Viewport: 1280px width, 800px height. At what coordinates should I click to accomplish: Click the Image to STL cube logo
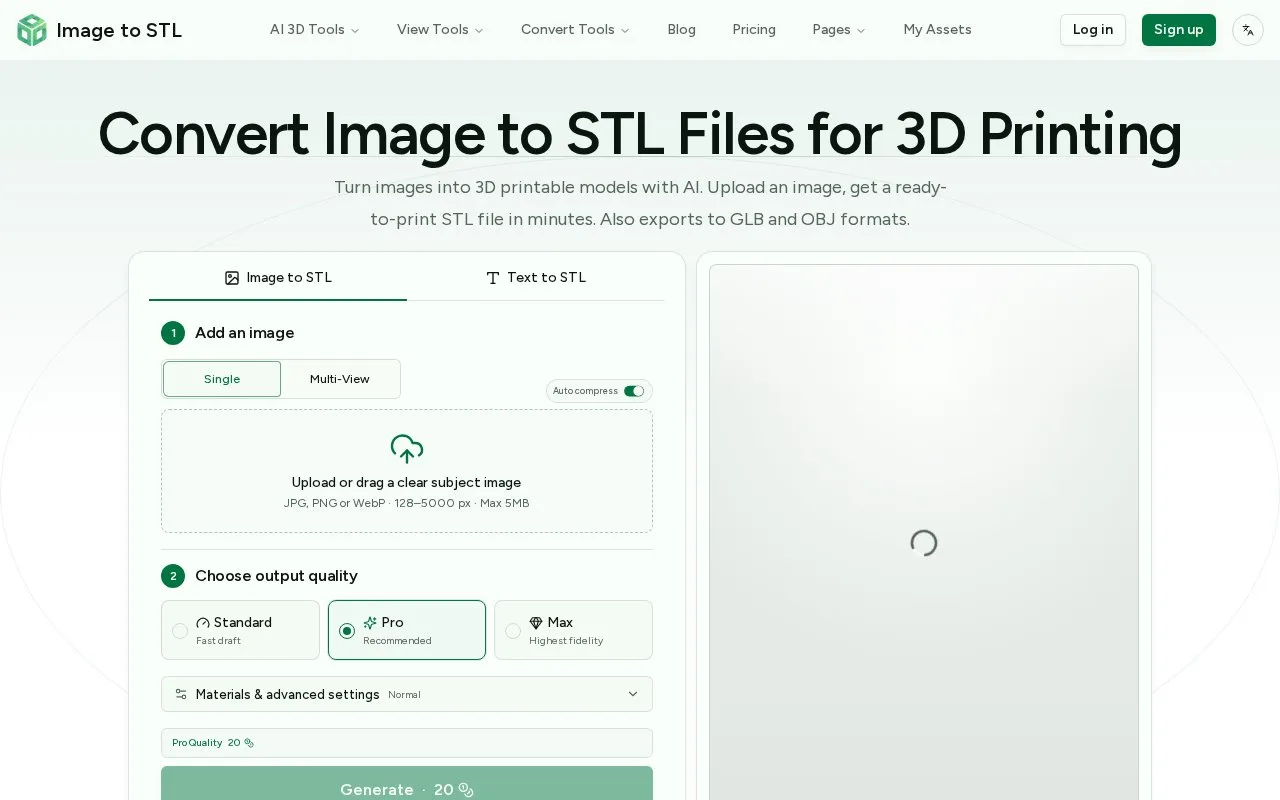pos(32,30)
